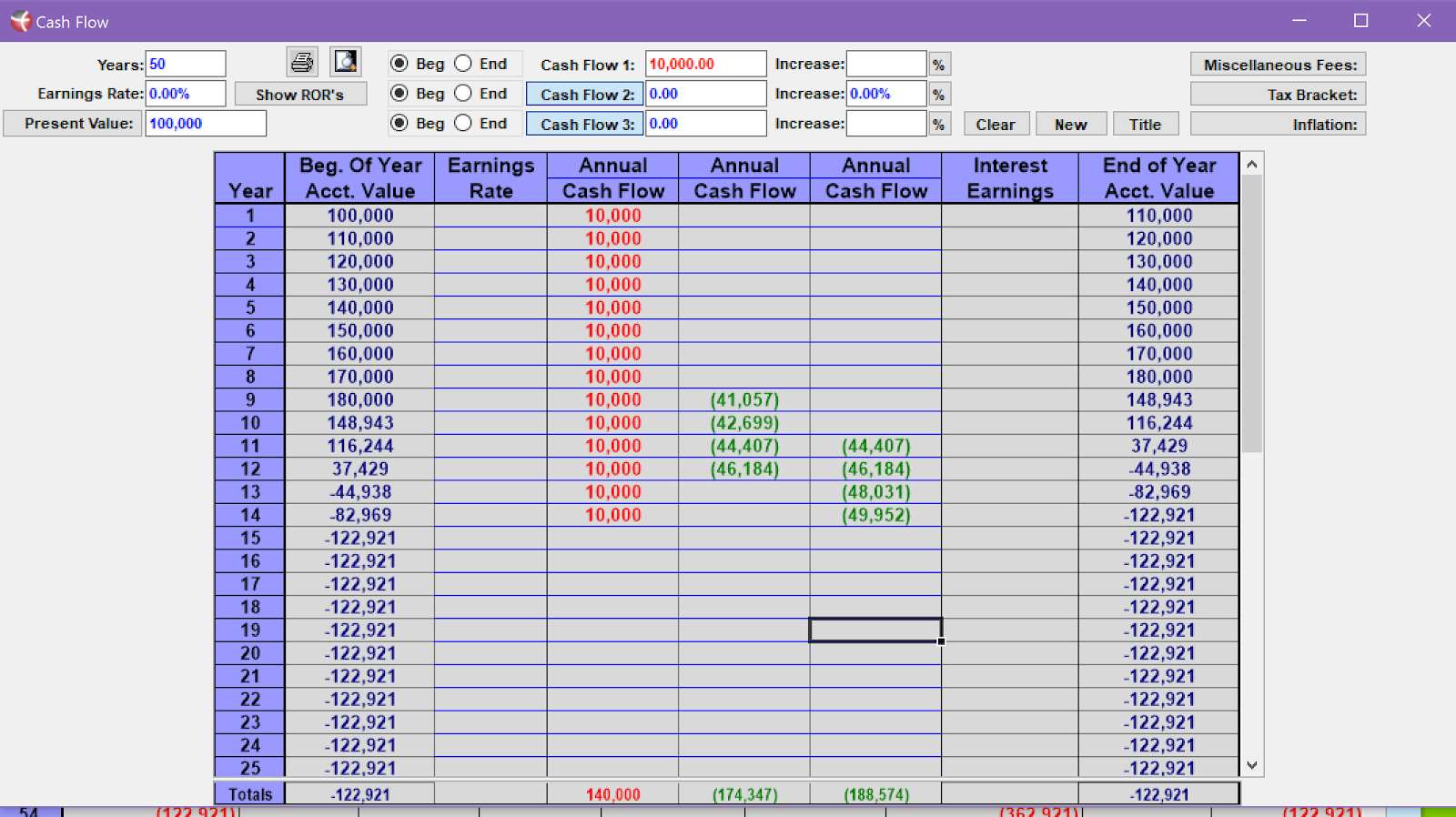This screenshot has height=817, width=1456.
Task: Click the Years input field
Action: 186,65
